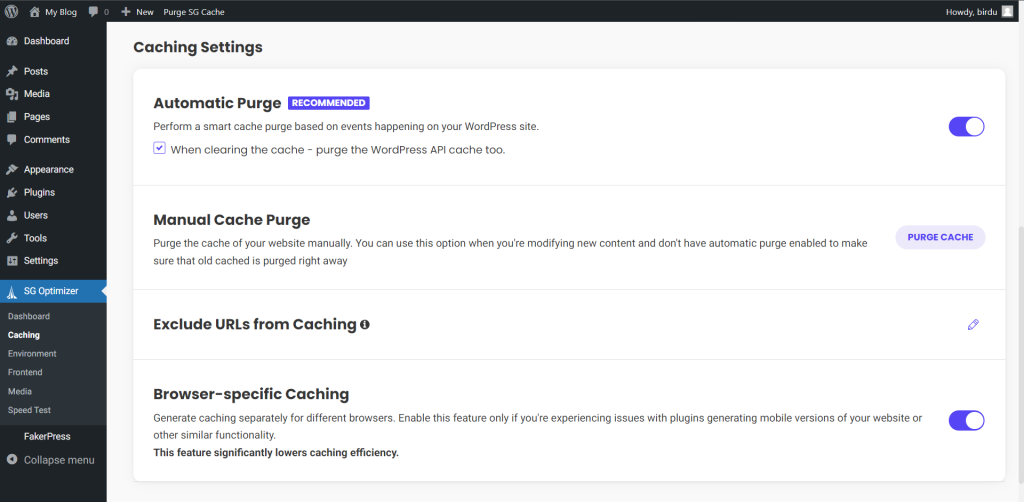The image size is (1024, 502).
Task: Click info icon beside Exclude URLs from Caching
Action: click(364, 324)
